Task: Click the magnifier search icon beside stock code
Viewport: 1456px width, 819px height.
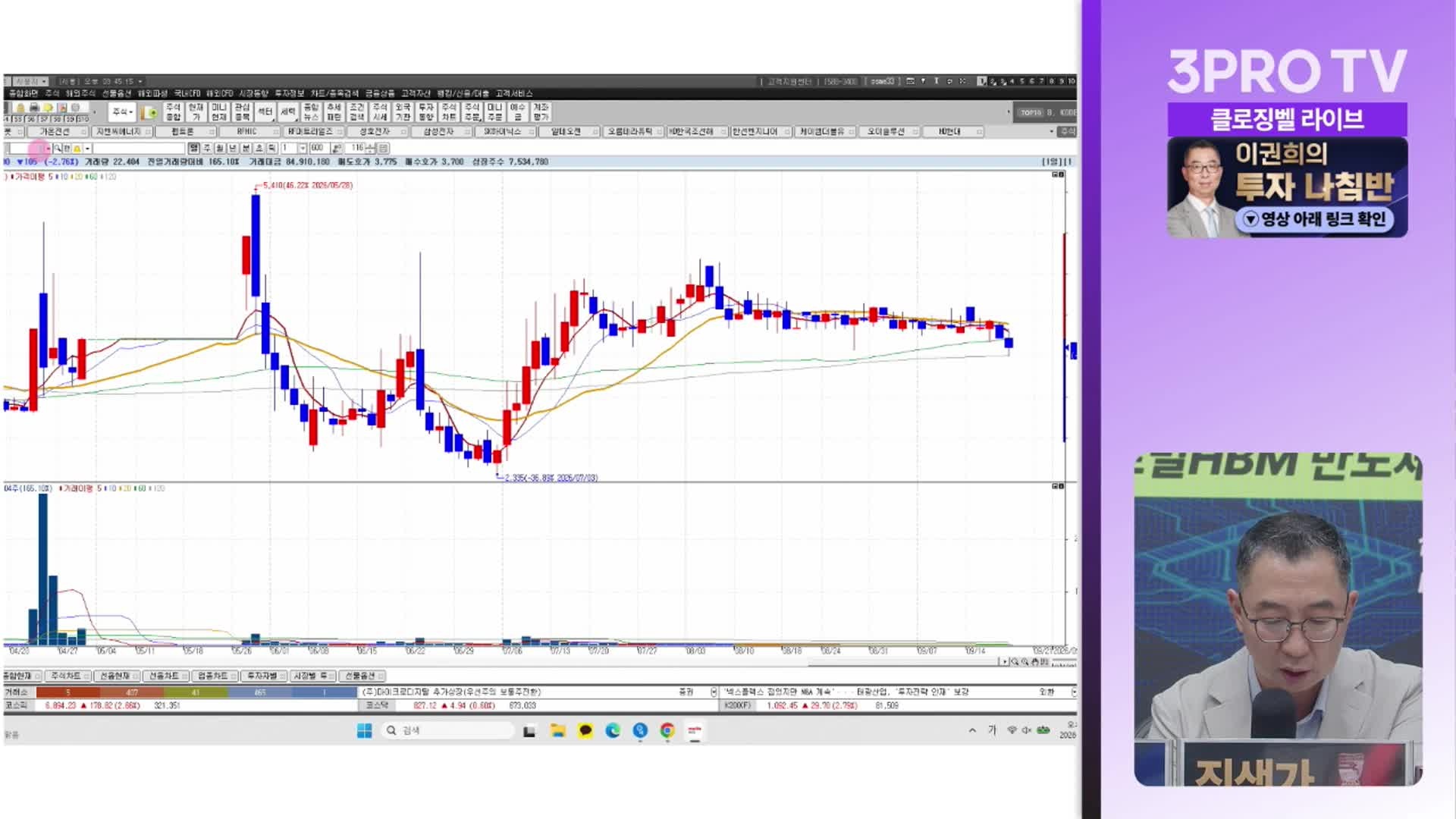Action: point(57,148)
